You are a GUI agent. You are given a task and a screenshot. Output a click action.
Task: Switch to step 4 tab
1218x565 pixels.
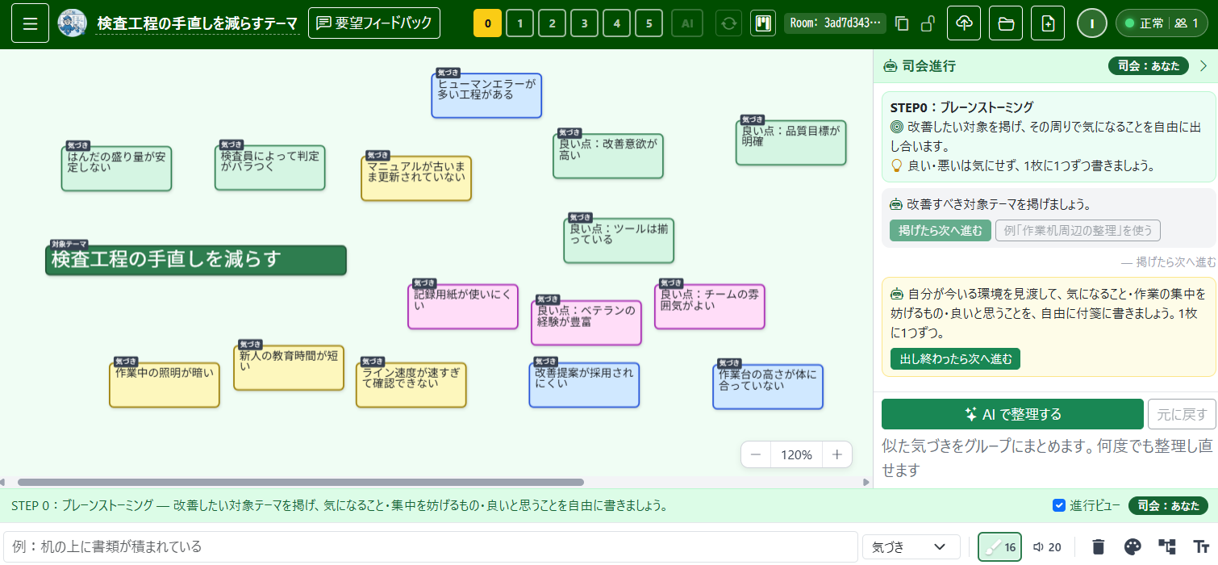point(616,23)
